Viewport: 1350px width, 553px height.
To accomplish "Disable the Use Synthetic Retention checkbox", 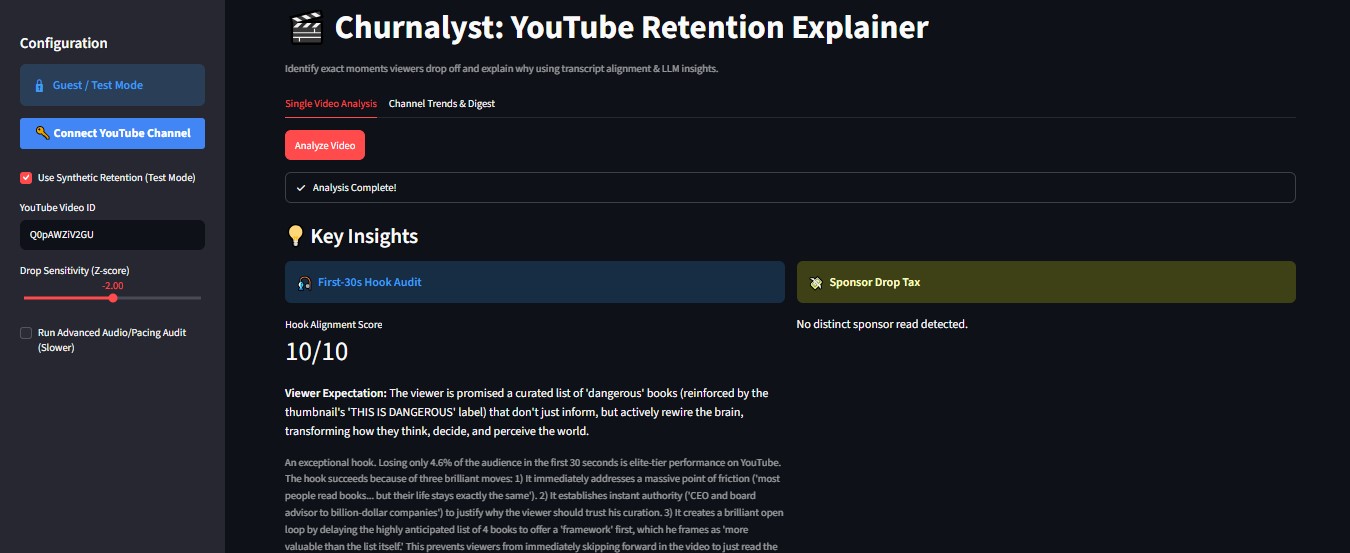I will pos(26,177).
